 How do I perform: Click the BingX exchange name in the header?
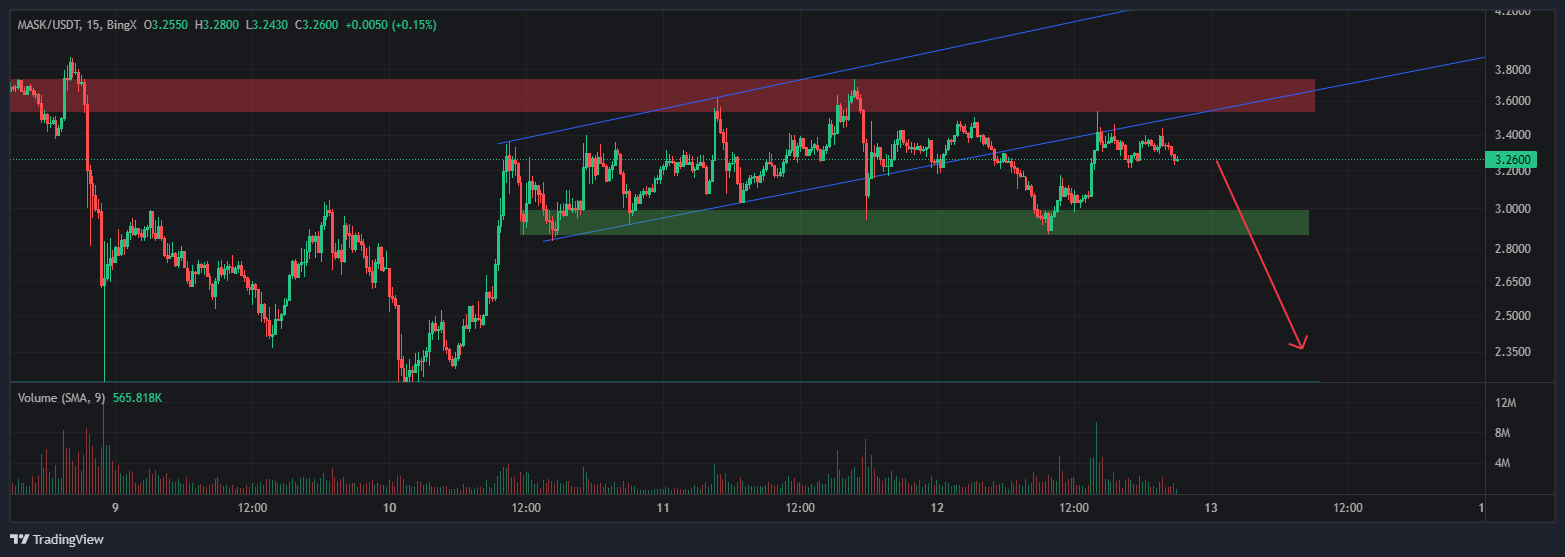(121, 24)
